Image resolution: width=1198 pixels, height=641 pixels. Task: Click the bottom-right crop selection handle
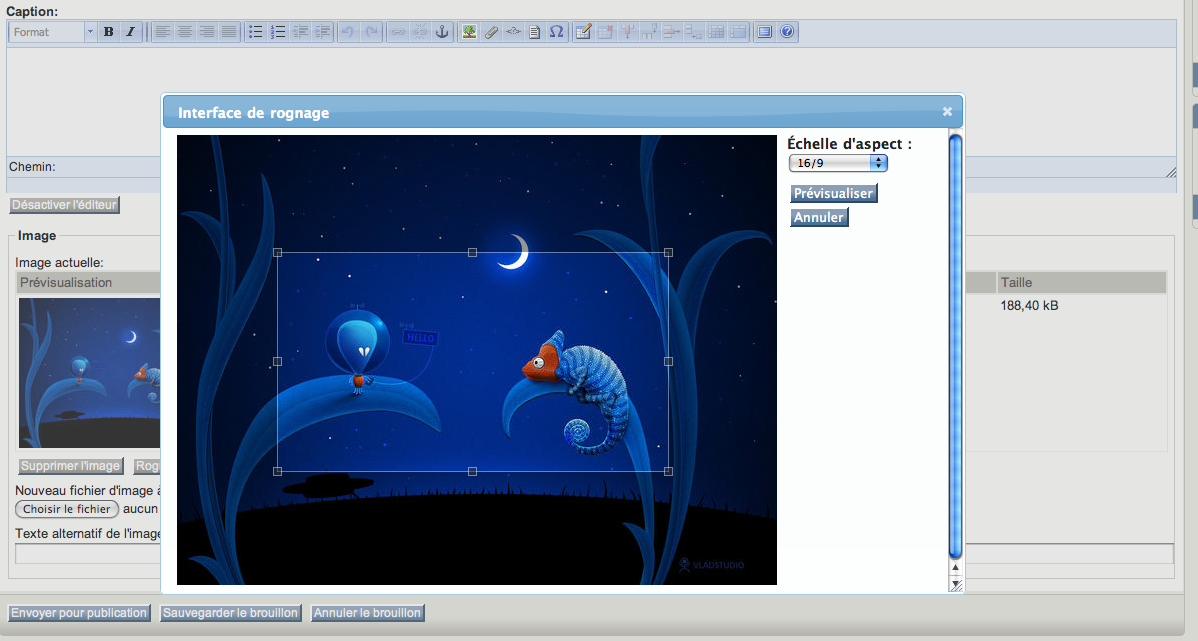coord(668,471)
